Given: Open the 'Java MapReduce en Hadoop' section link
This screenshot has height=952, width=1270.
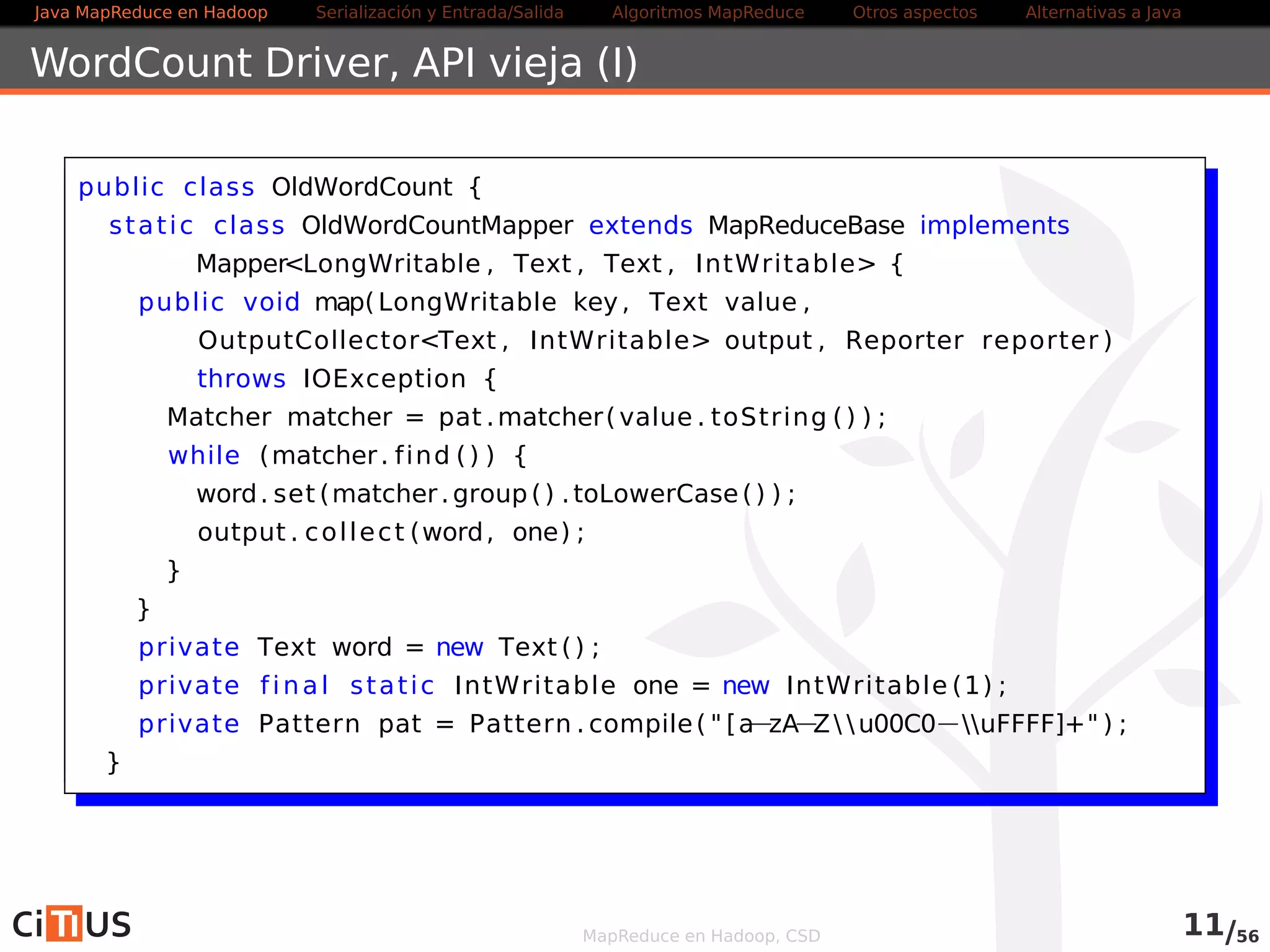Looking at the screenshot, I should [151, 12].
